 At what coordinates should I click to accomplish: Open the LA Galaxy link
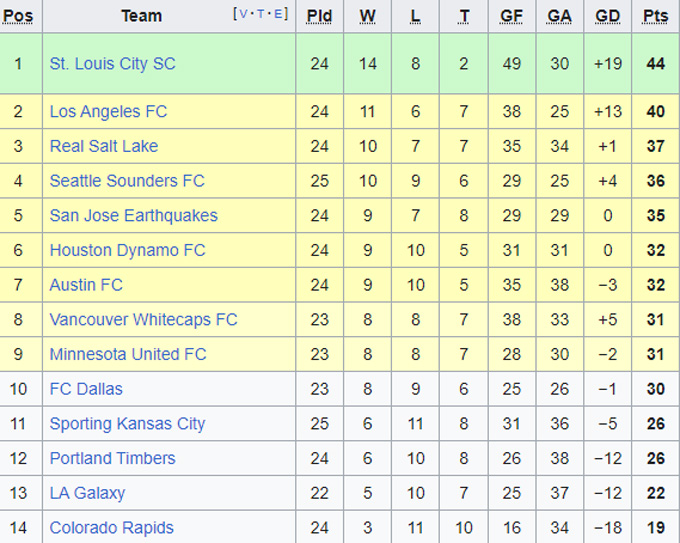pyautogui.click(x=87, y=493)
